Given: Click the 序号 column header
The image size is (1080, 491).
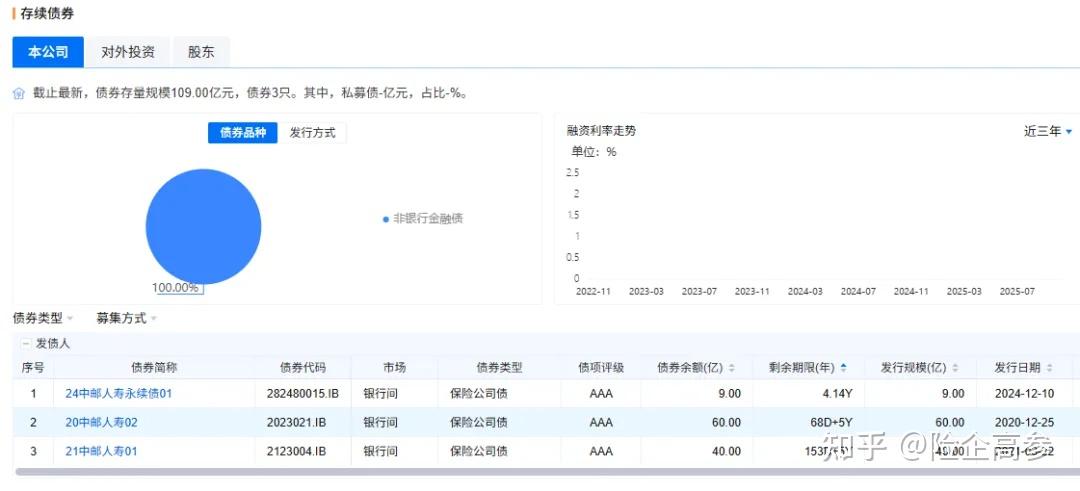Looking at the screenshot, I should 32,368.
